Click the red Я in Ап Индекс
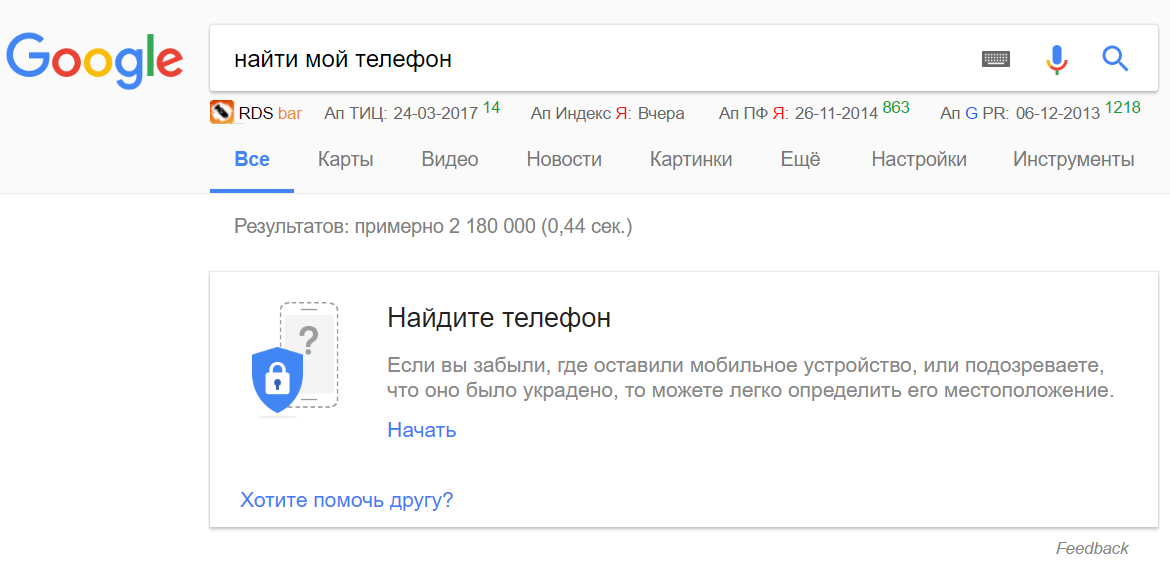This screenshot has width=1170, height=565. (621, 113)
